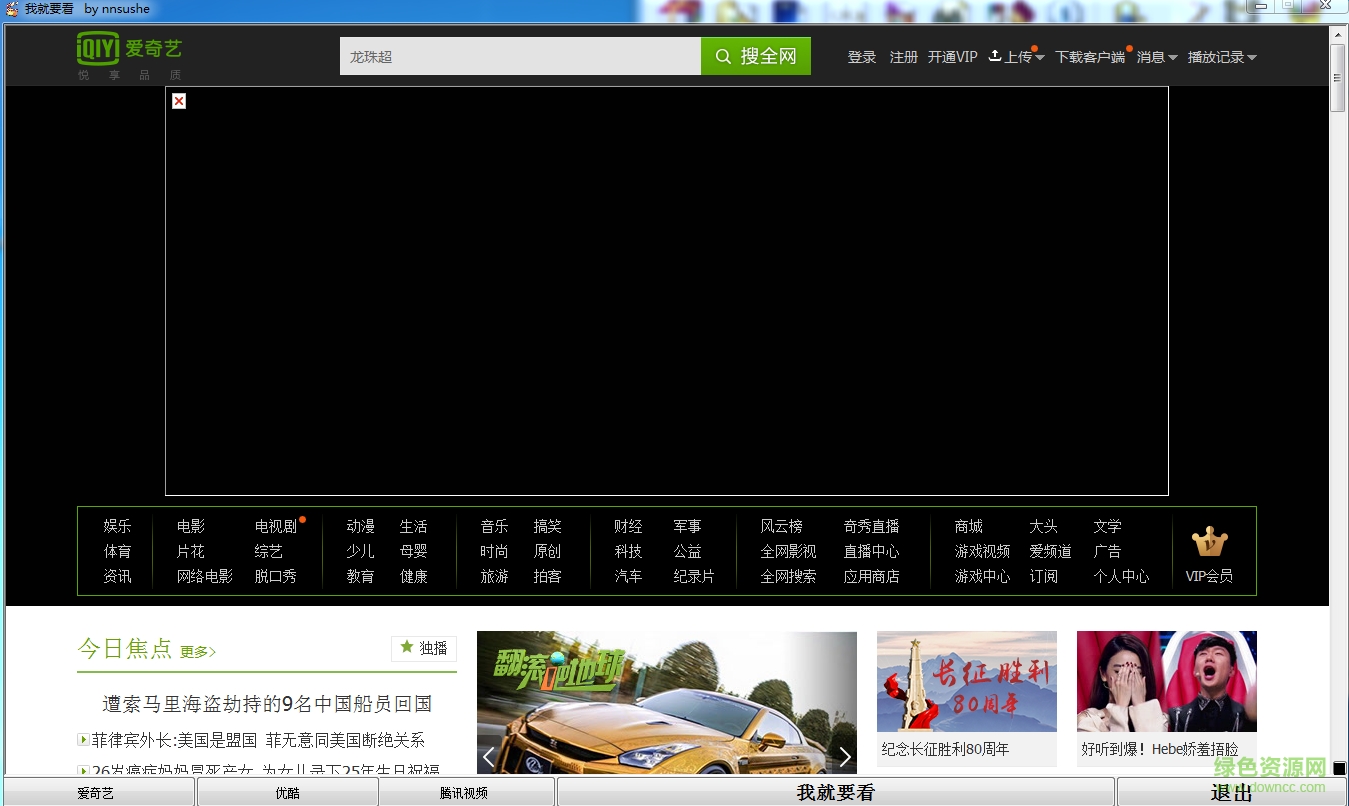Open the 开通VIP page
The height and width of the screenshot is (806, 1349).
pyautogui.click(x=953, y=57)
